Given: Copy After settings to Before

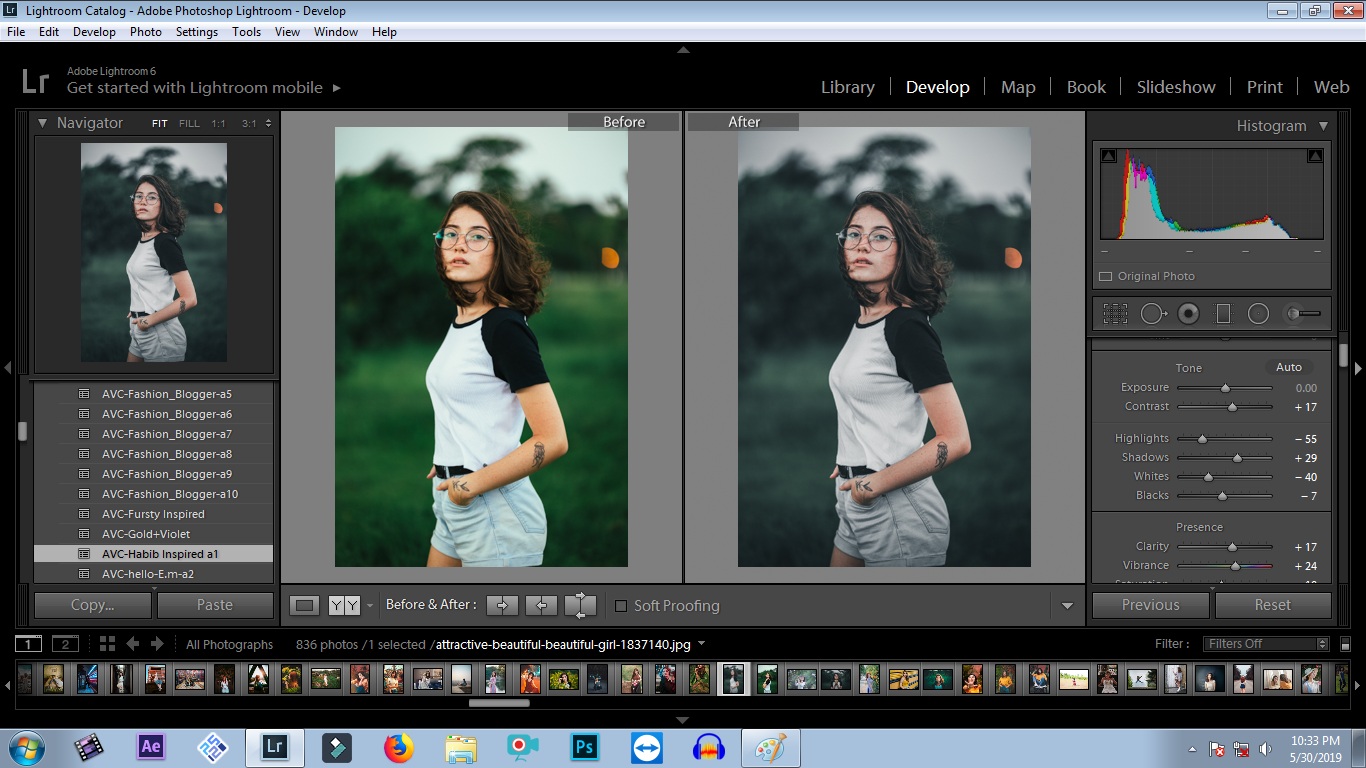Looking at the screenshot, I should pos(541,605).
